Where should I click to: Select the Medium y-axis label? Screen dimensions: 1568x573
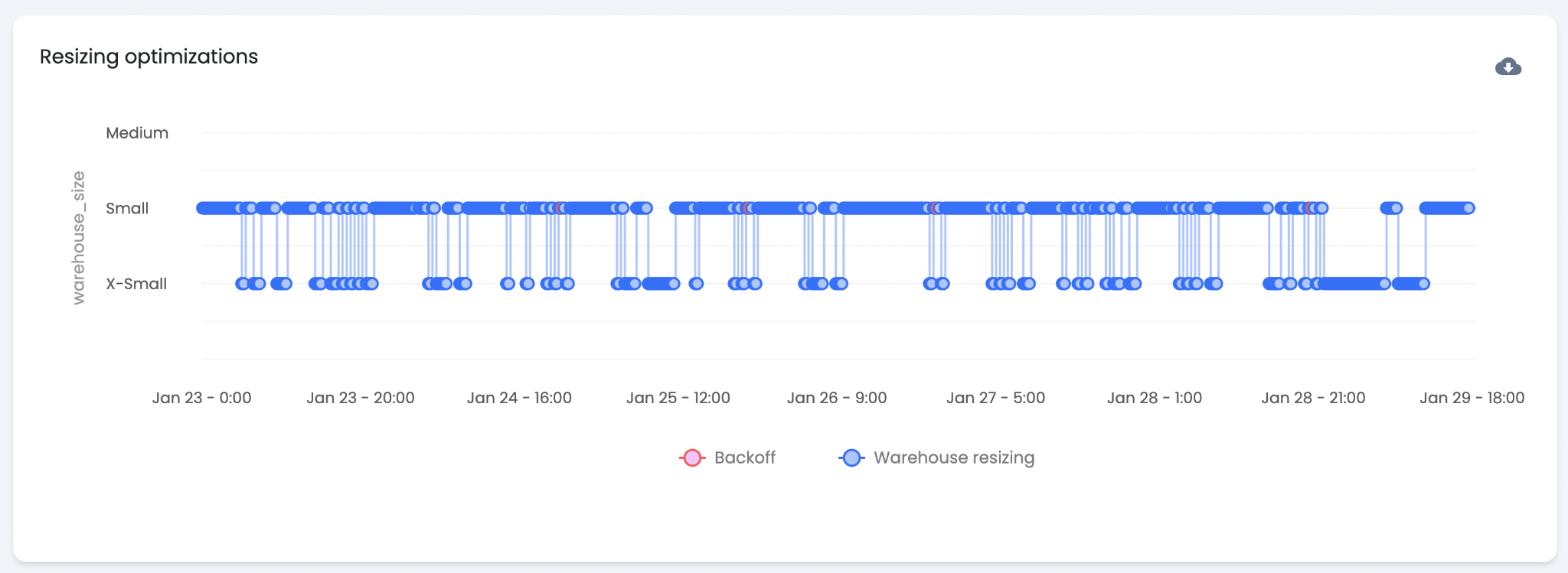coord(137,133)
